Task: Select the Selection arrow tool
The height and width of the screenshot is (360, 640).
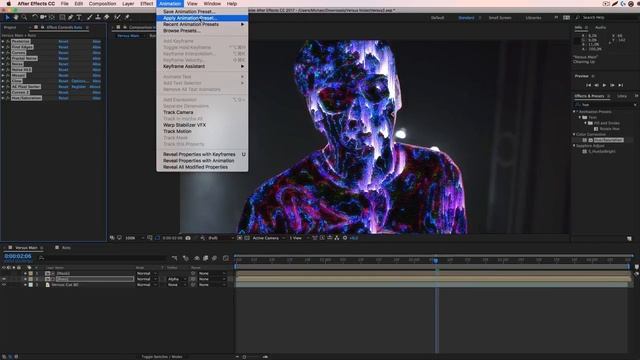Action: (x=7, y=17)
